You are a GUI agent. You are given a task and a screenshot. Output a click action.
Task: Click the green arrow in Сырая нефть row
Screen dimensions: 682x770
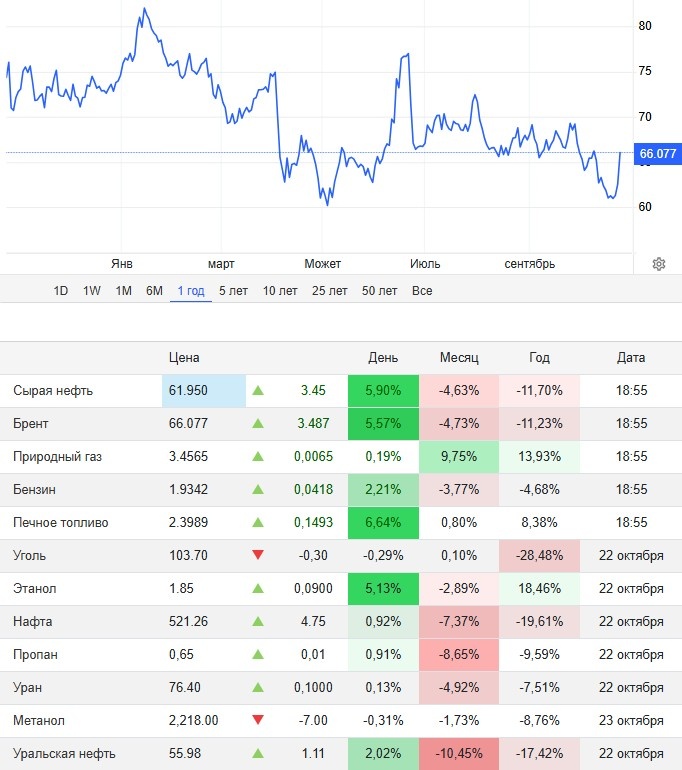258,391
